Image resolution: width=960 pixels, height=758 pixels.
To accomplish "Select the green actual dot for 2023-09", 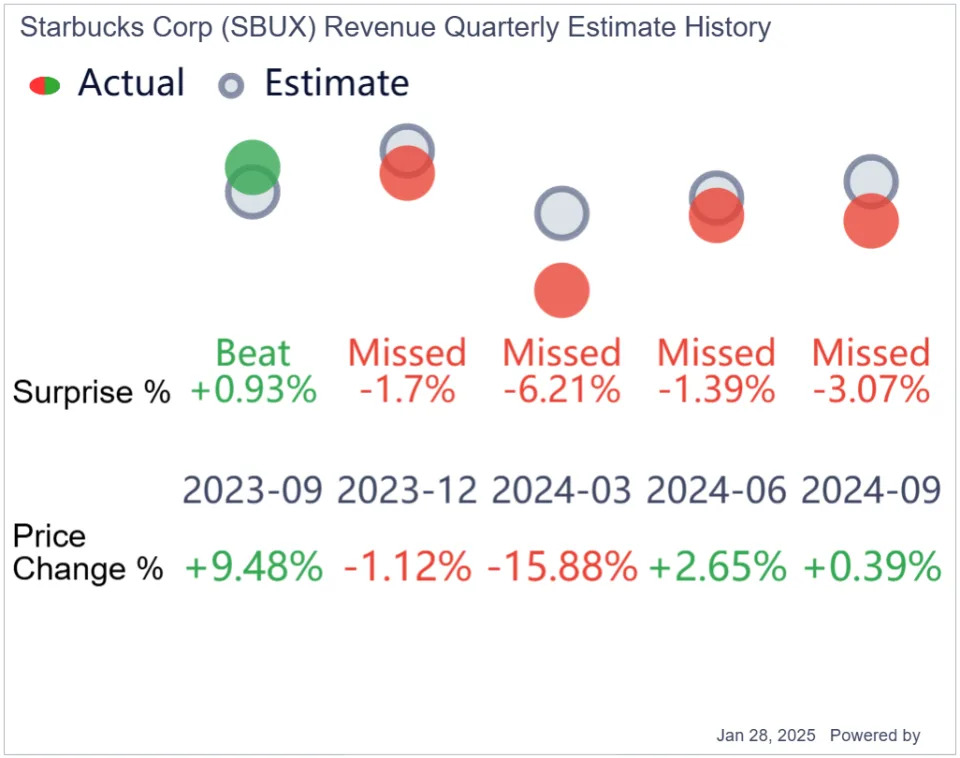I will coord(252,167).
